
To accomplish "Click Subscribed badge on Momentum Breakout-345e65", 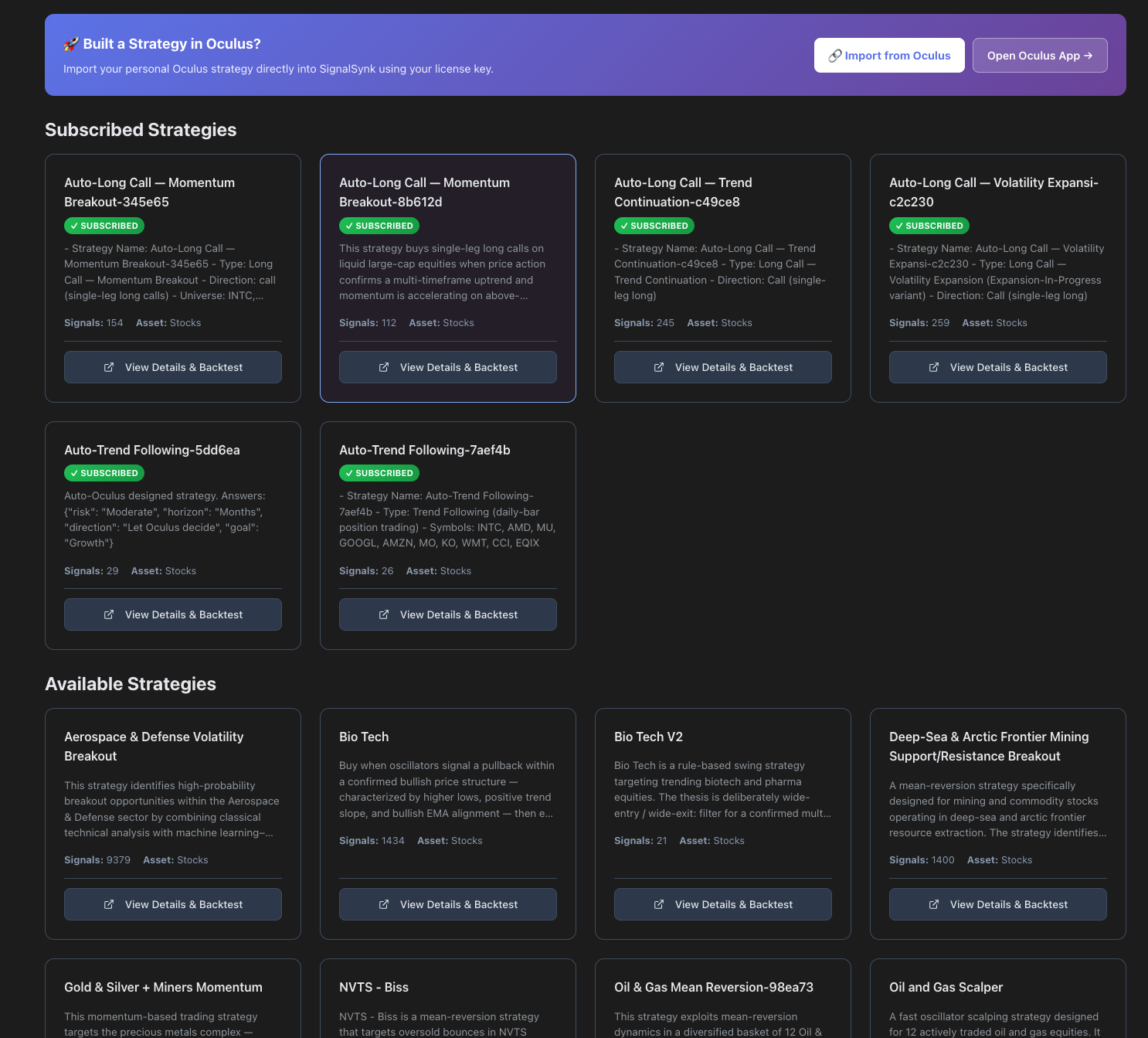I will [104, 226].
